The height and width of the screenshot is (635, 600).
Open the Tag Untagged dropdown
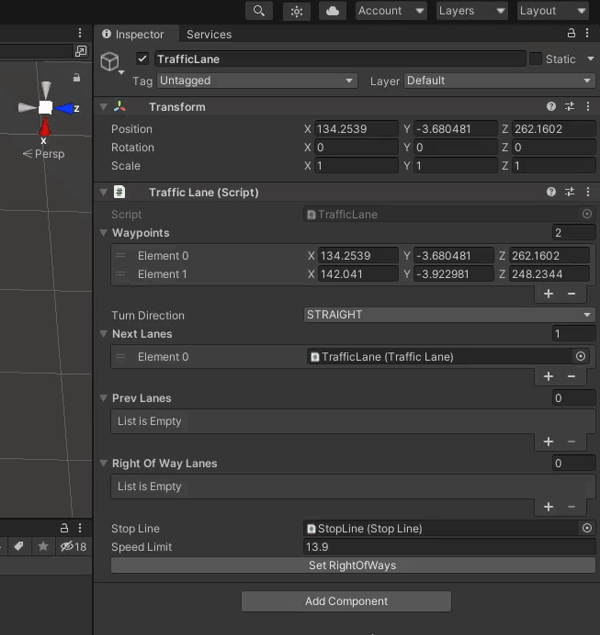(256, 81)
